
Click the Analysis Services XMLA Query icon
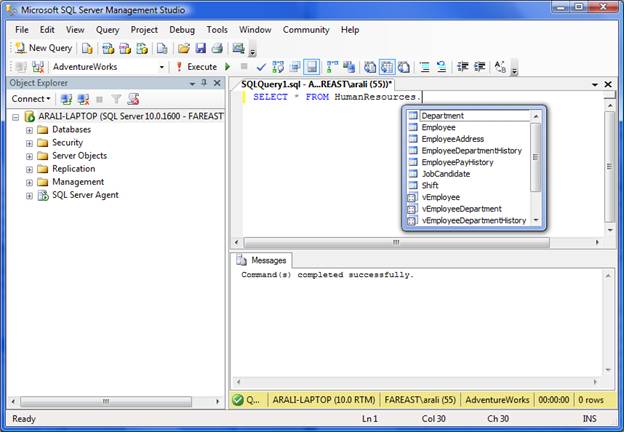click(x=142, y=49)
